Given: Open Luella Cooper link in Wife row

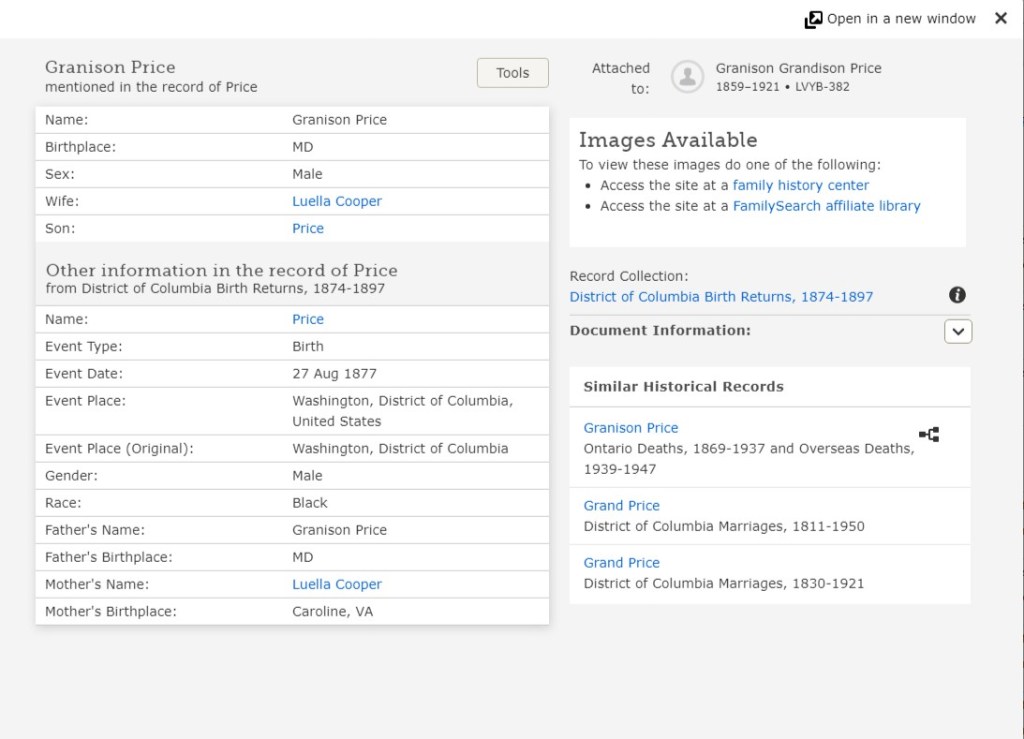Looking at the screenshot, I should [337, 201].
